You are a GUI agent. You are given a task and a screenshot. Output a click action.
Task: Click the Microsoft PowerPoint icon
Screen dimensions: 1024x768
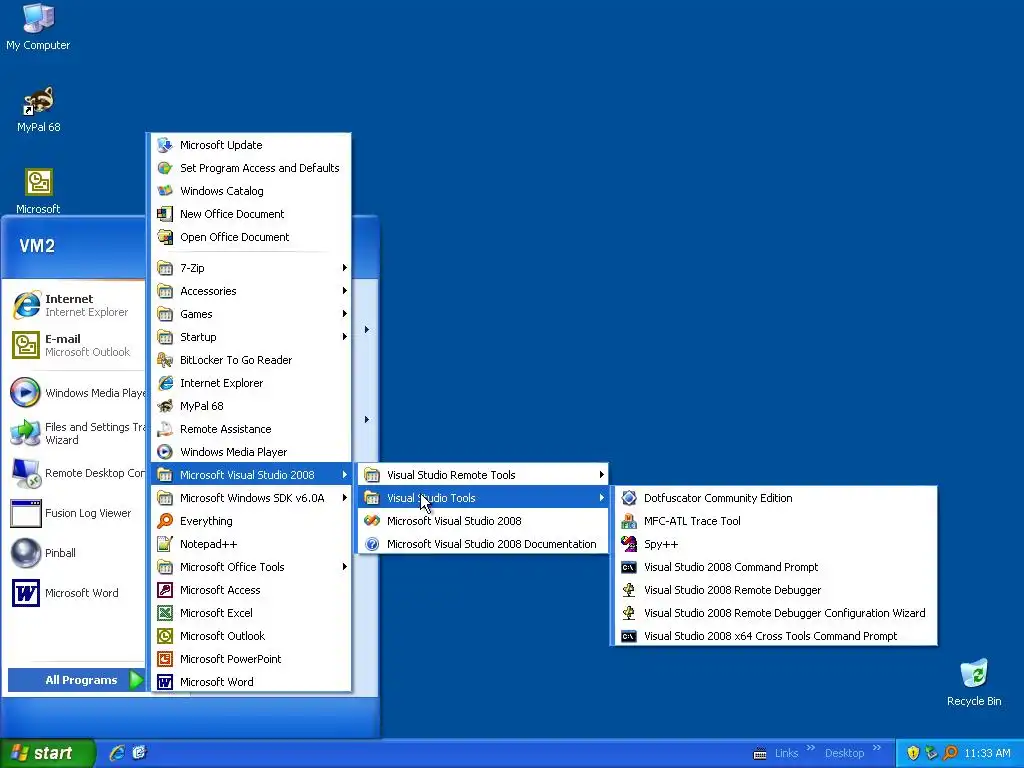[x=165, y=659]
